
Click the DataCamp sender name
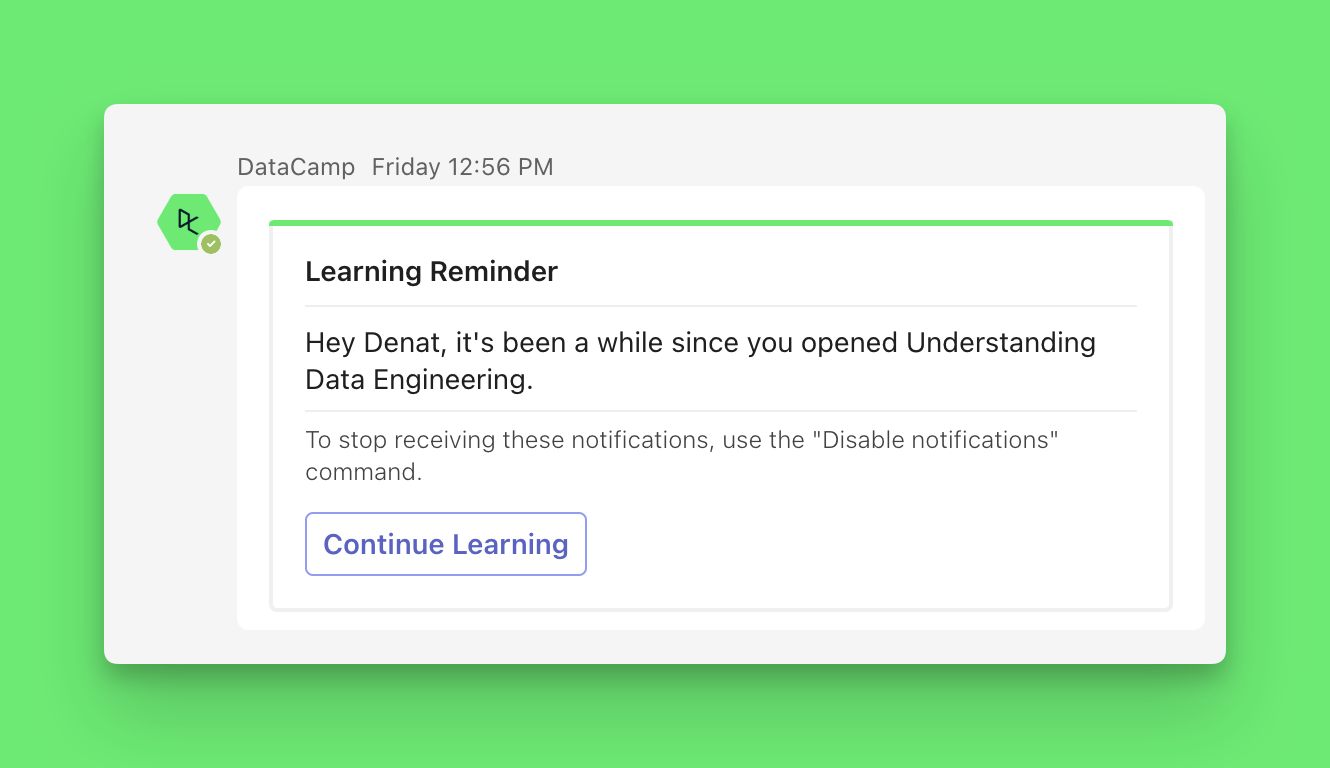(x=296, y=167)
